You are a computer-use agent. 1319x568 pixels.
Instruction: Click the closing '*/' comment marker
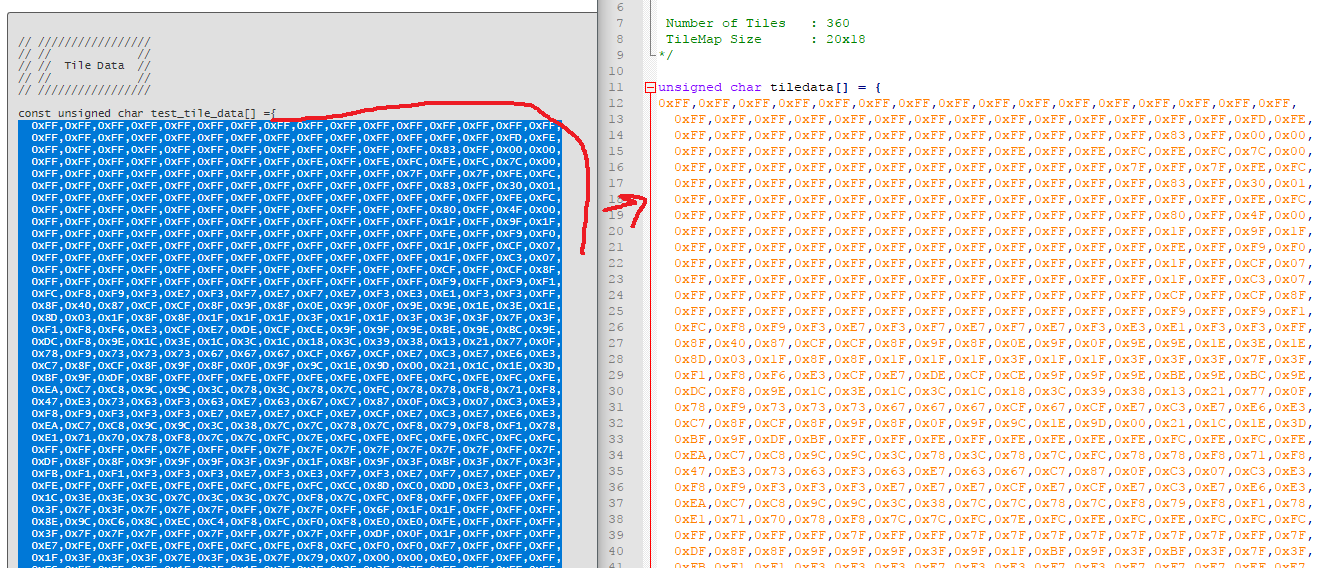point(665,55)
